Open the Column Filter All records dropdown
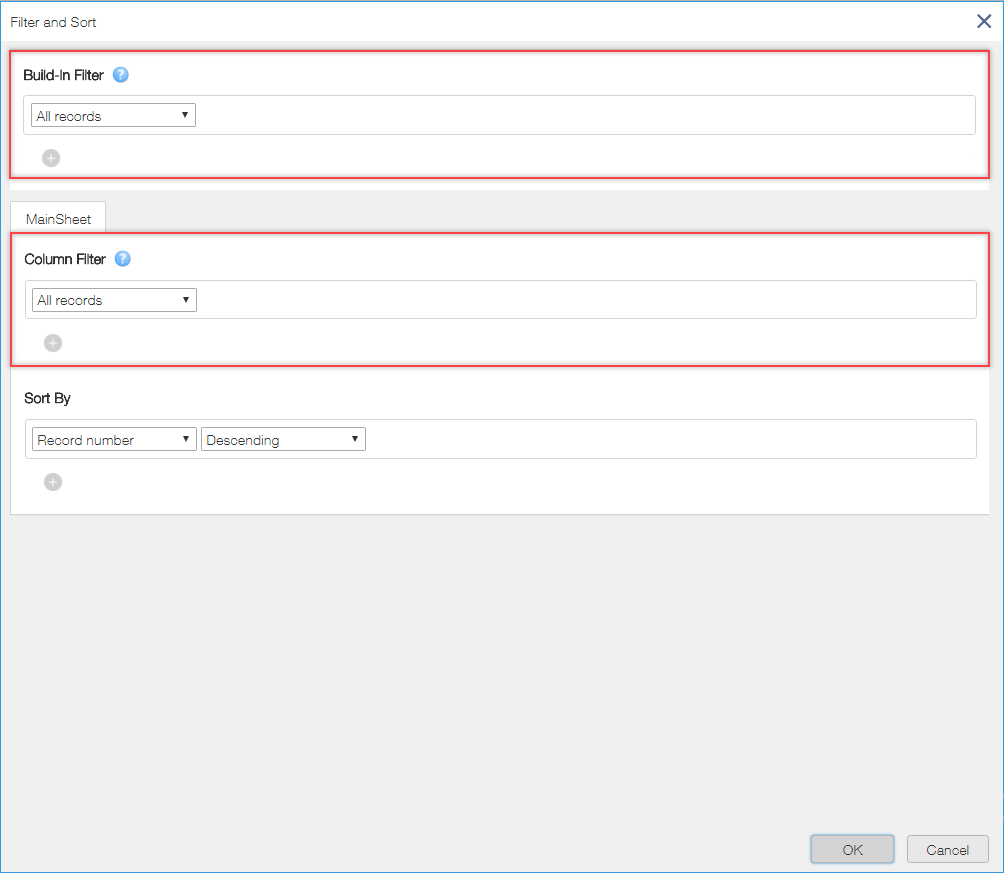Viewport: 1004px width, 873px height. 115,300
